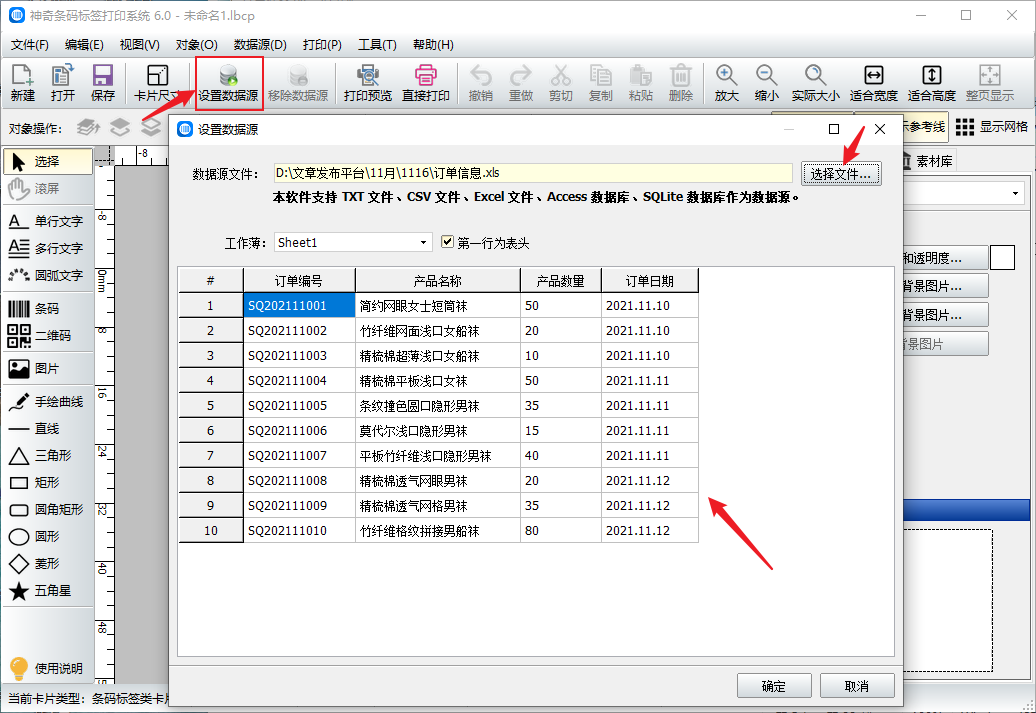Click the 直接打印 direct print icon
Image resolution: width=1036 pixels, height=713 pixels.
pyautogui.click(x=426, y=83)
